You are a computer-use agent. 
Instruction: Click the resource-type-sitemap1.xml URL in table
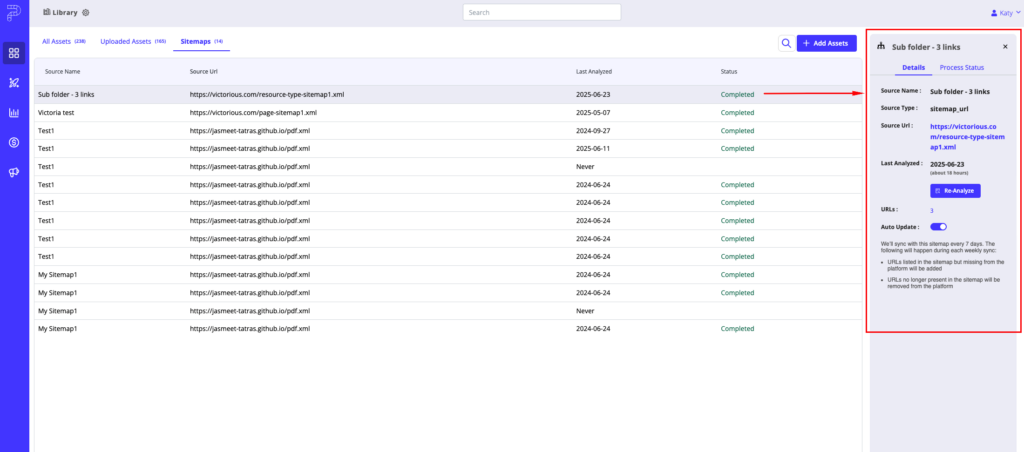coord(267,94)
